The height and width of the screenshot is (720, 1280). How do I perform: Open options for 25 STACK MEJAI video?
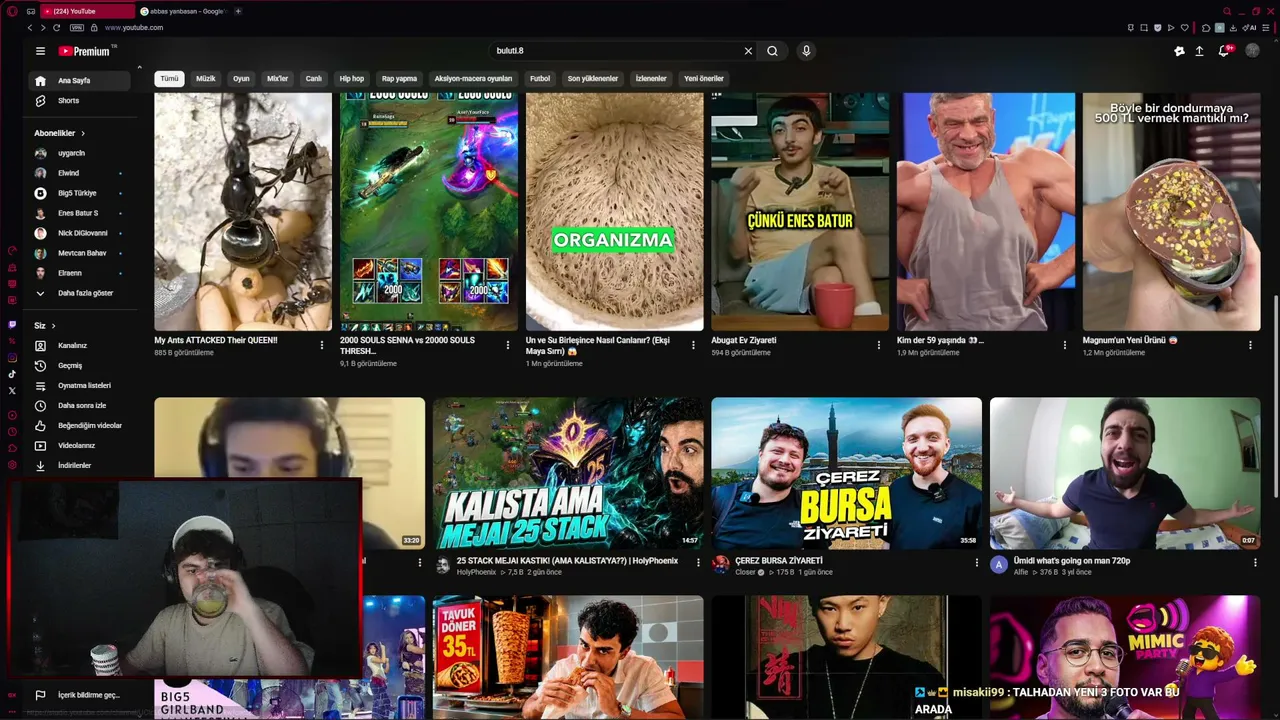[698, 563]
